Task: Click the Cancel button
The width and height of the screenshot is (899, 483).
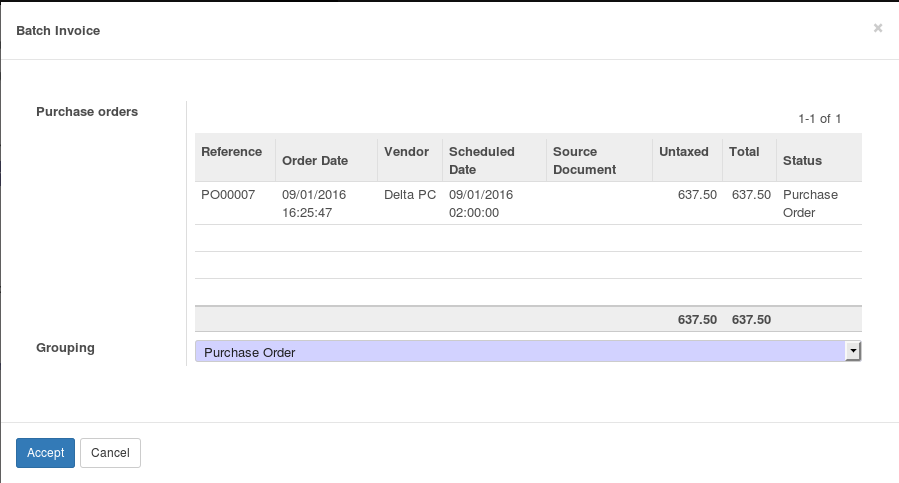Action: [x=110, y=453]
